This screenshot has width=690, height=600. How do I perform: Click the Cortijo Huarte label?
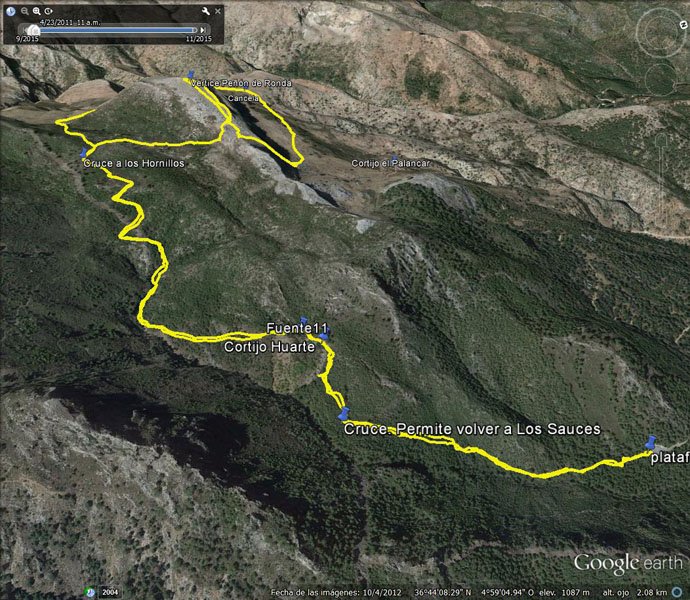point(269,347)
